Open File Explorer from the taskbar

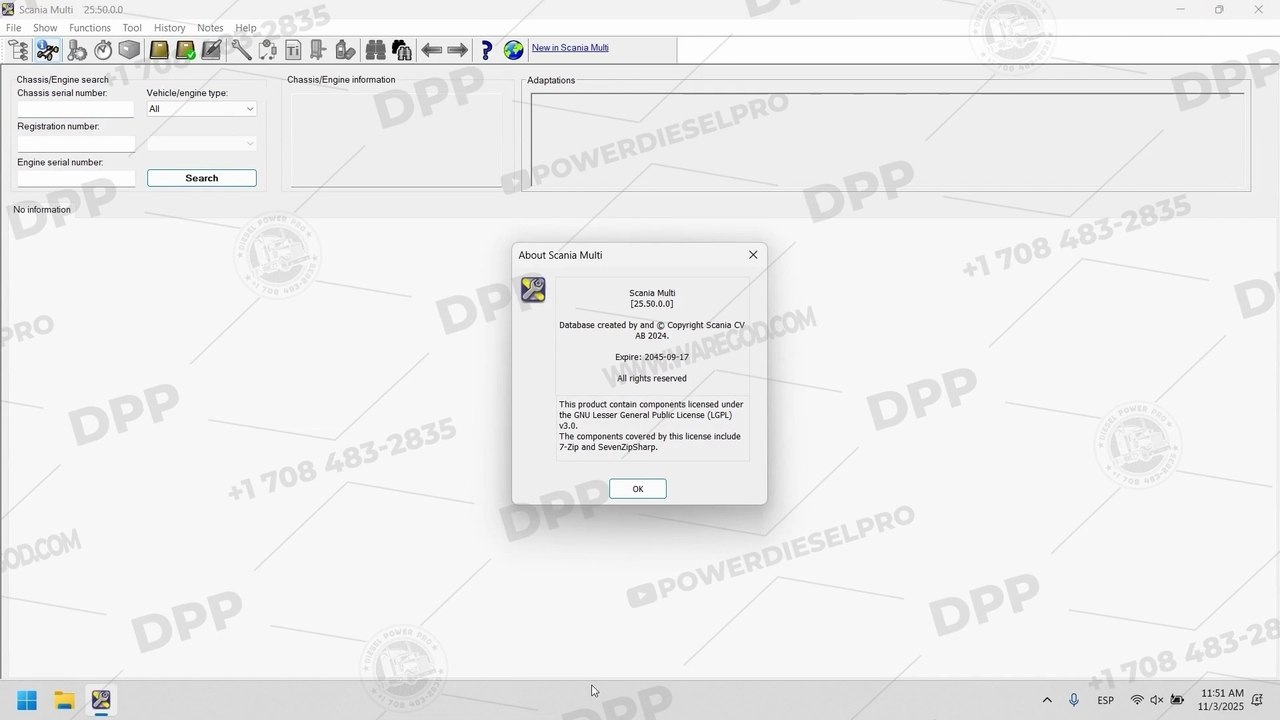64,700
